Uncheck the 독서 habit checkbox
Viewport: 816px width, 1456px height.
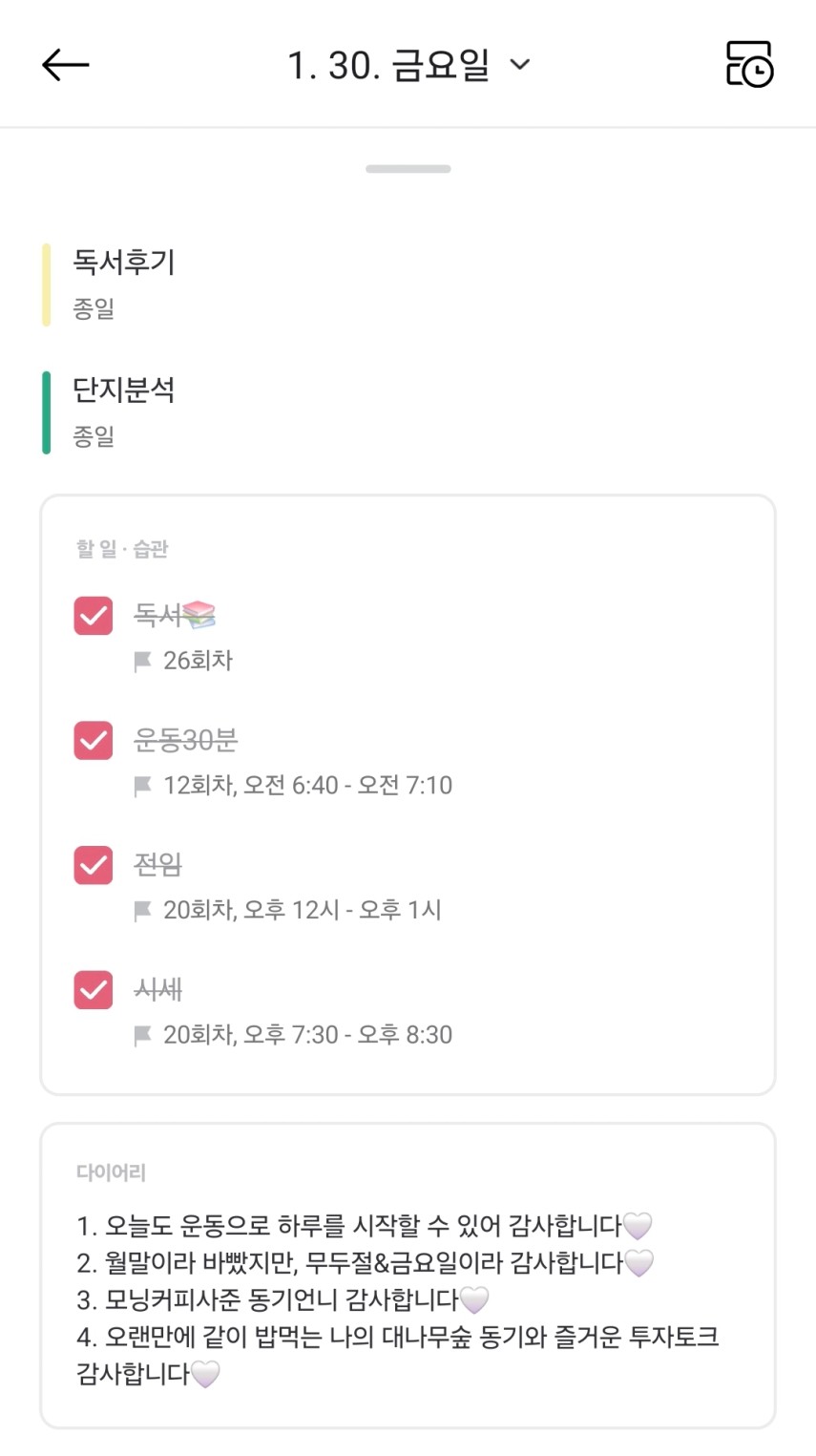tap(94, 616)
